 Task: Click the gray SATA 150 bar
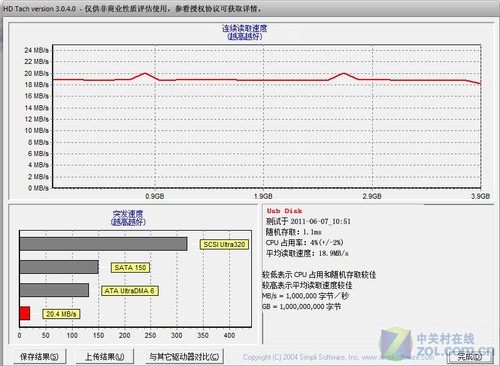click(59, 267)
